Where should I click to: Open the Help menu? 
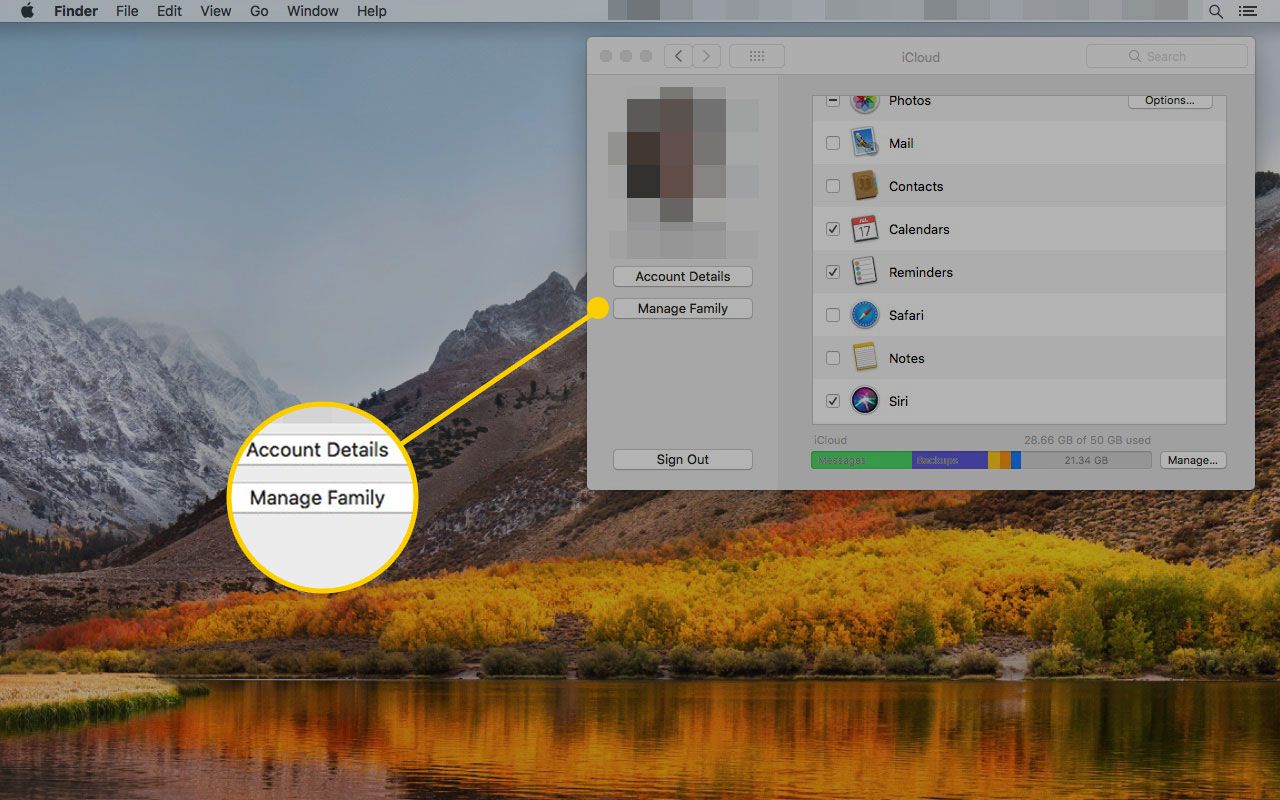click(x=371, y=11)
